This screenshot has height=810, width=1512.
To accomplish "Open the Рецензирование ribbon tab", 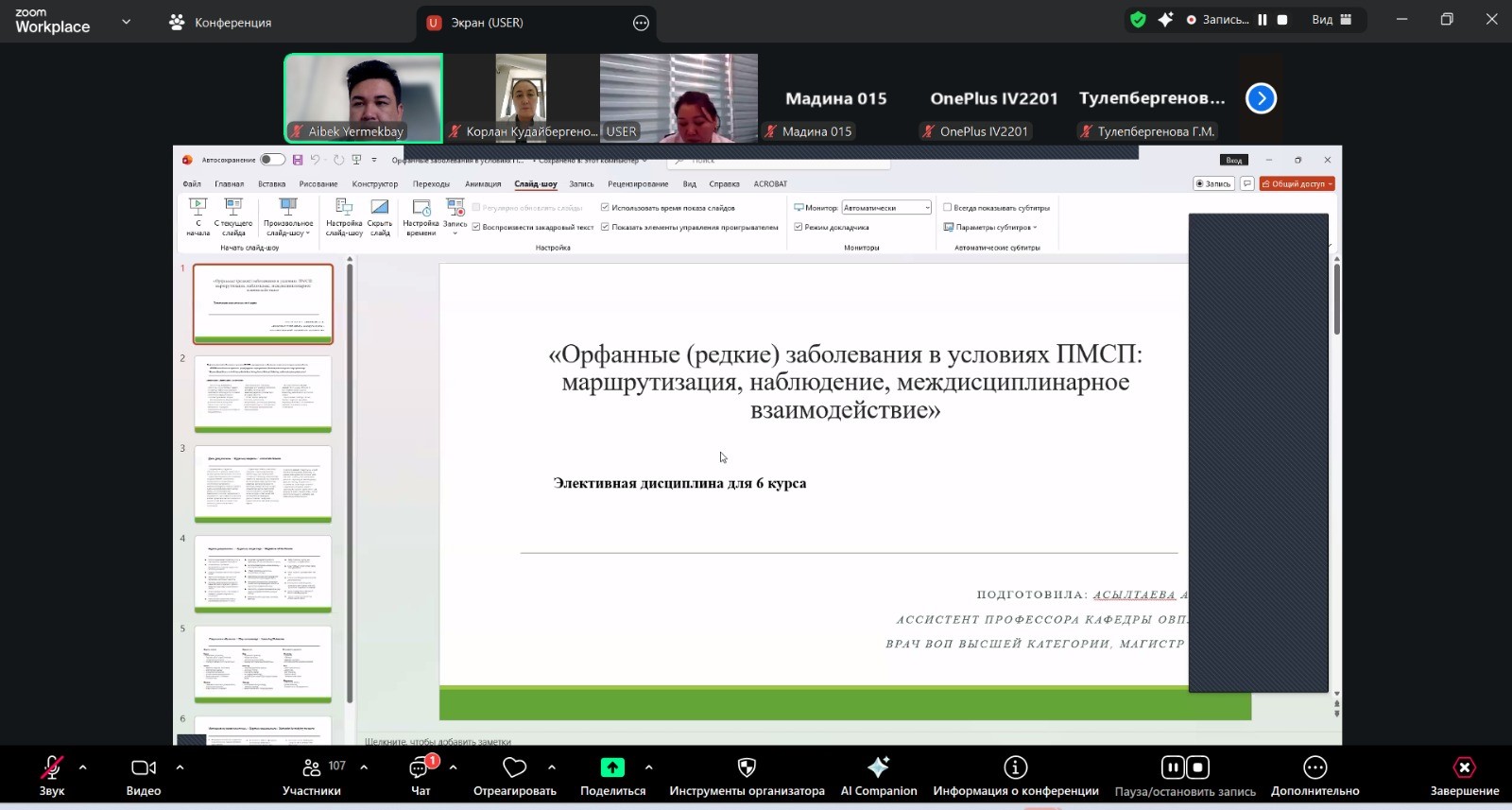I will click(x=638, y=184).
